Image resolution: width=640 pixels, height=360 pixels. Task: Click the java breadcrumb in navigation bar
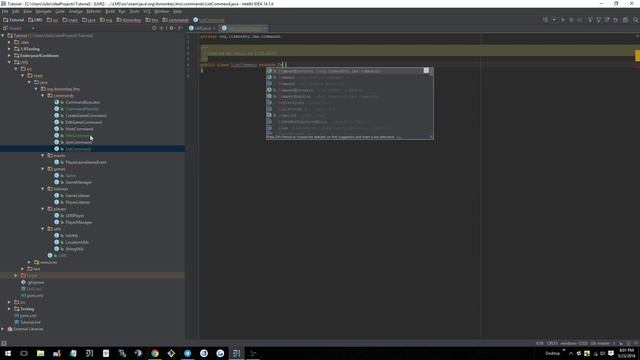tap(89, 20)
